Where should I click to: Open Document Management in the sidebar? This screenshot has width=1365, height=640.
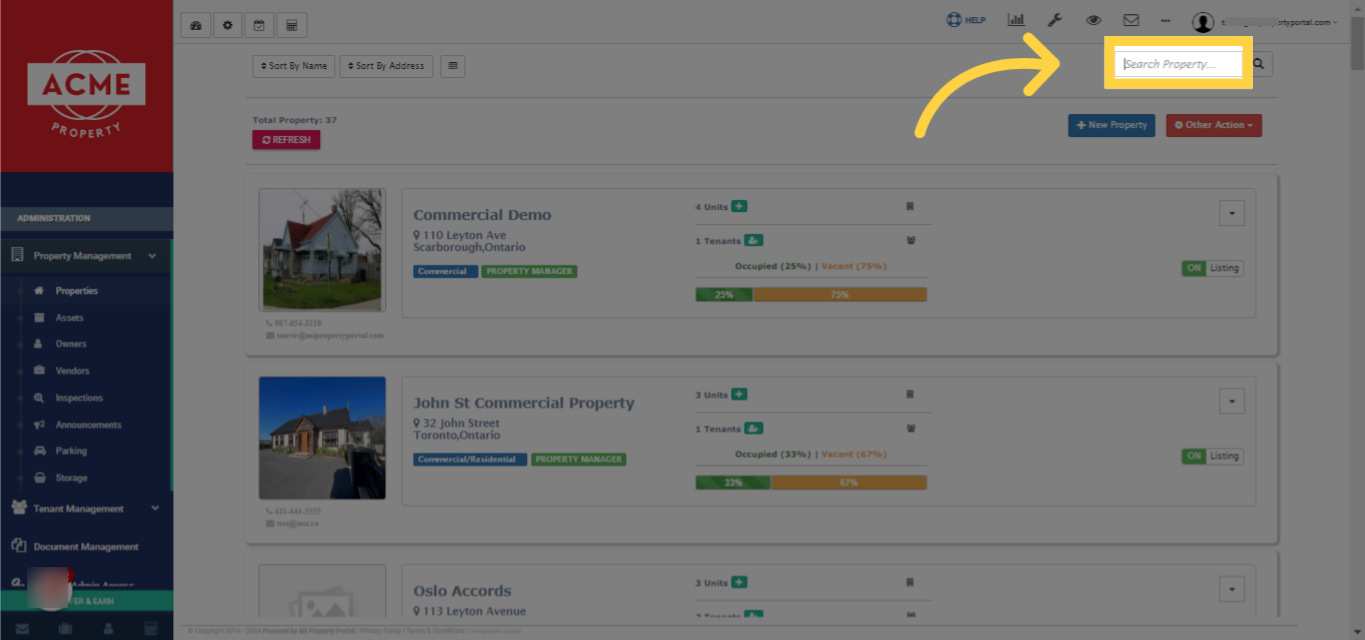pos(86,547)
